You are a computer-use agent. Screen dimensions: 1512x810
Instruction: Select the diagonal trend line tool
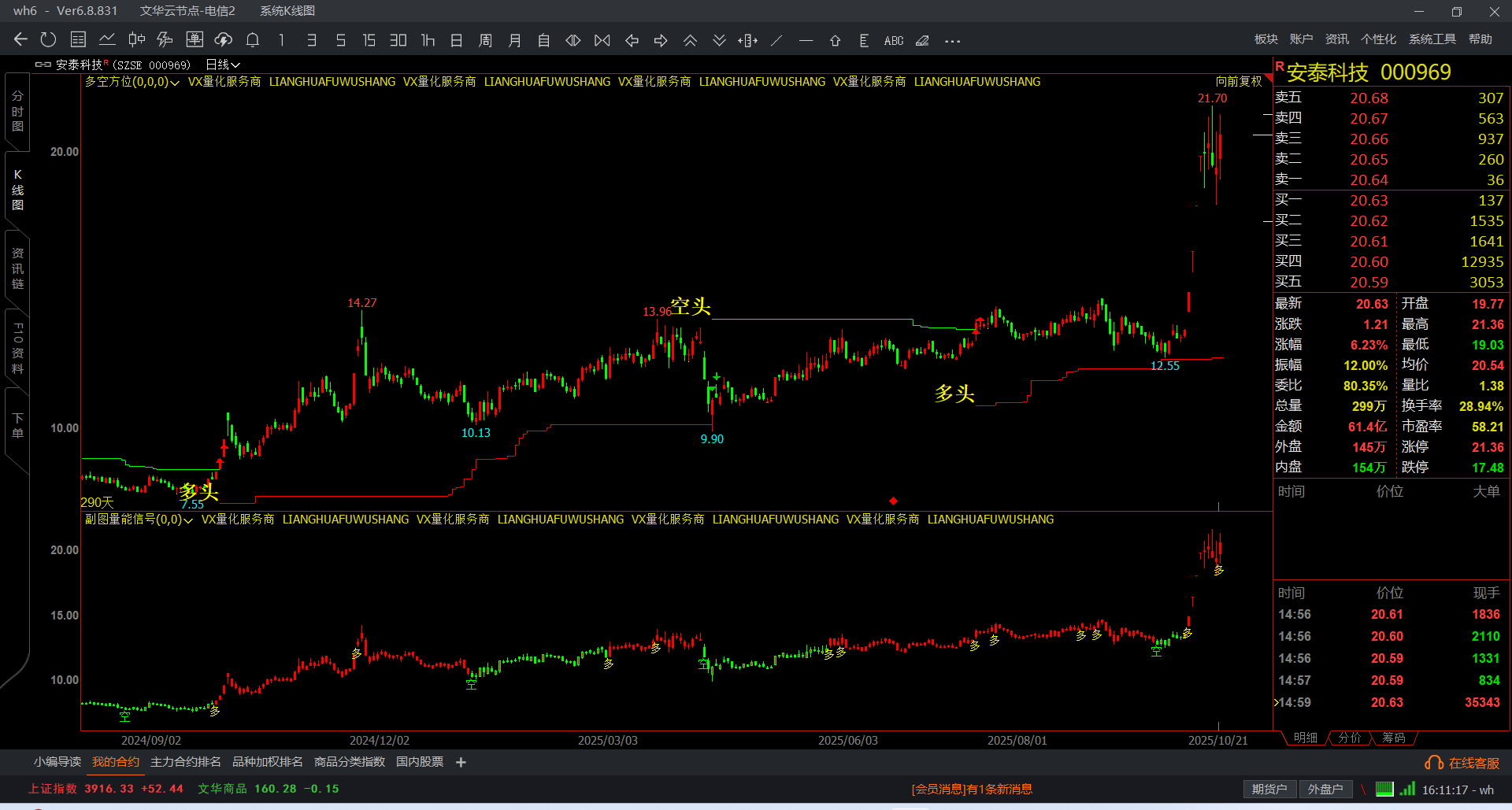(x=776, y=40)
